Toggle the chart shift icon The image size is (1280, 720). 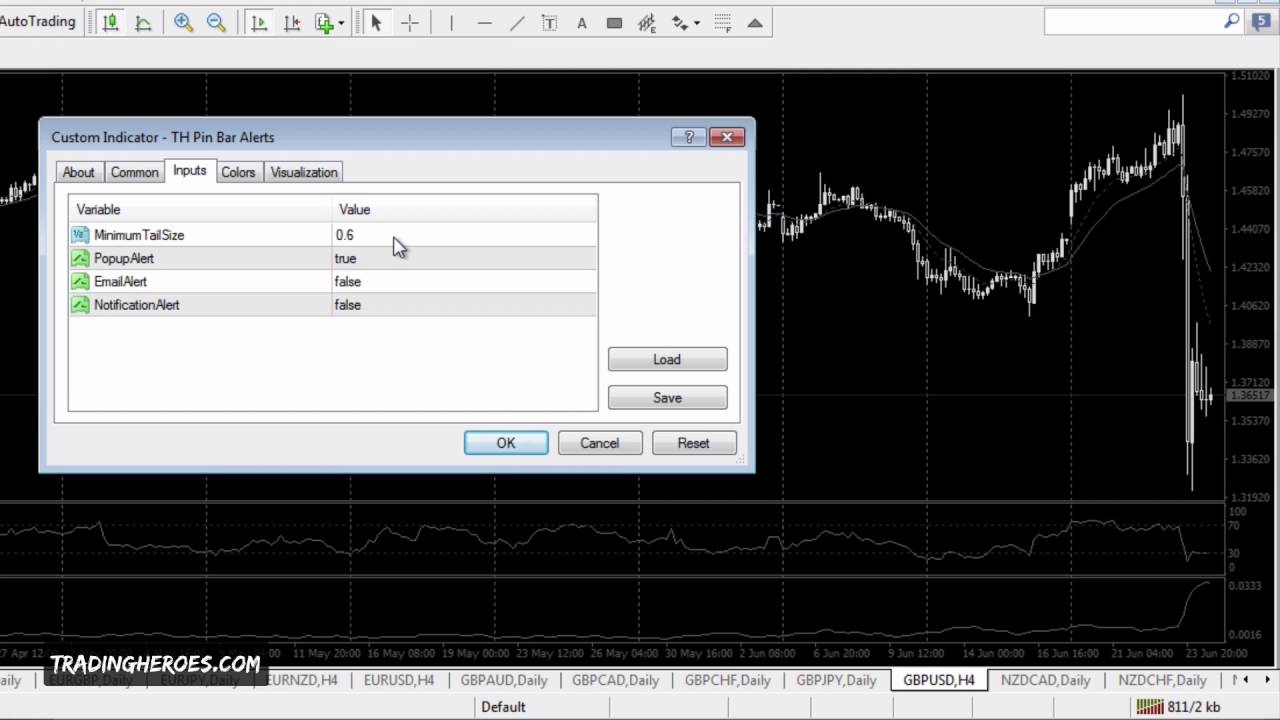[x=292, y=22]
